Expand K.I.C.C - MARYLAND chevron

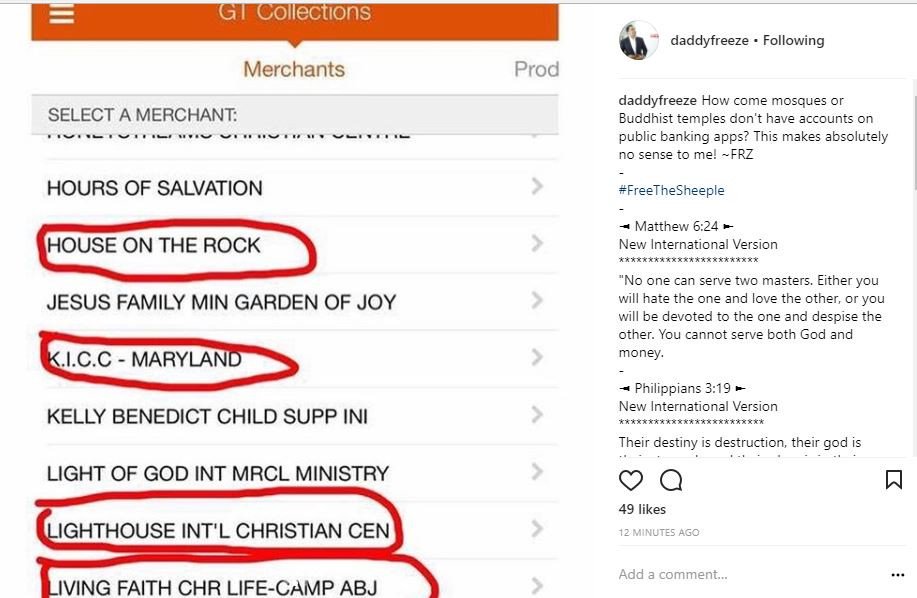point(537,357)
